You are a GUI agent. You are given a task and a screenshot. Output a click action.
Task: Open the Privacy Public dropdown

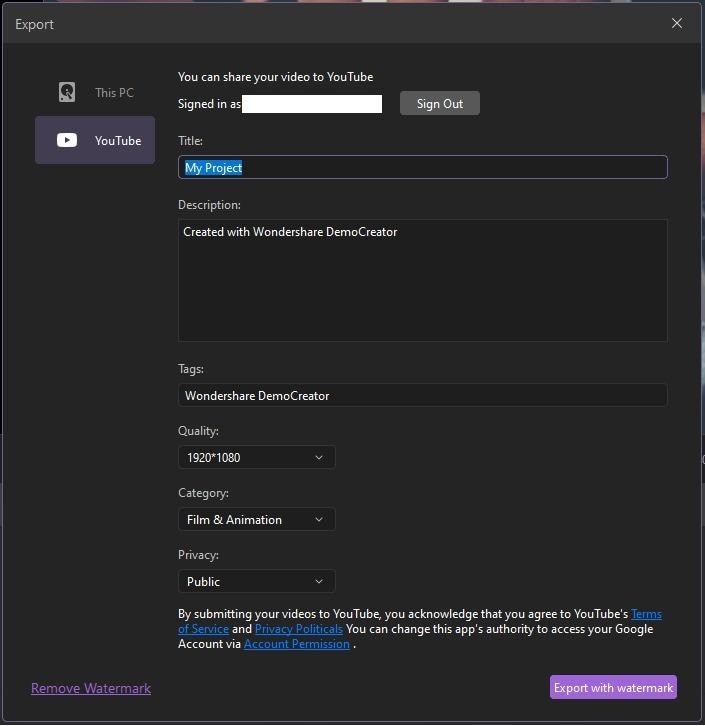point(256,581)
